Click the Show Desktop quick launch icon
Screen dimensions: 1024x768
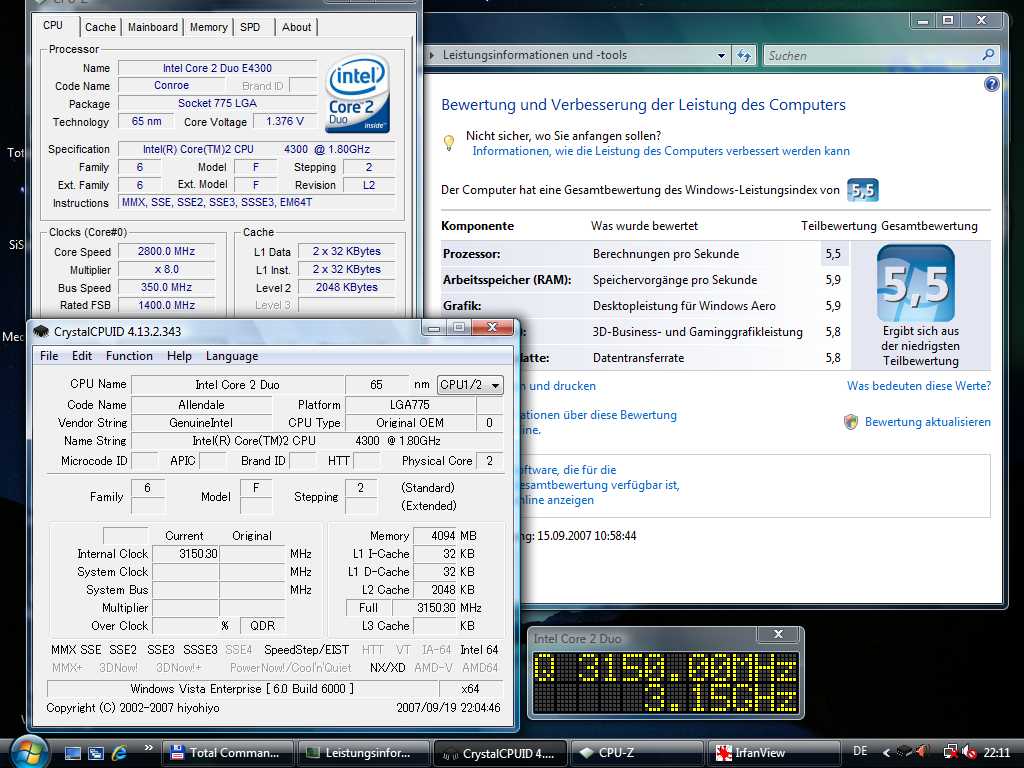click(72, 752)
